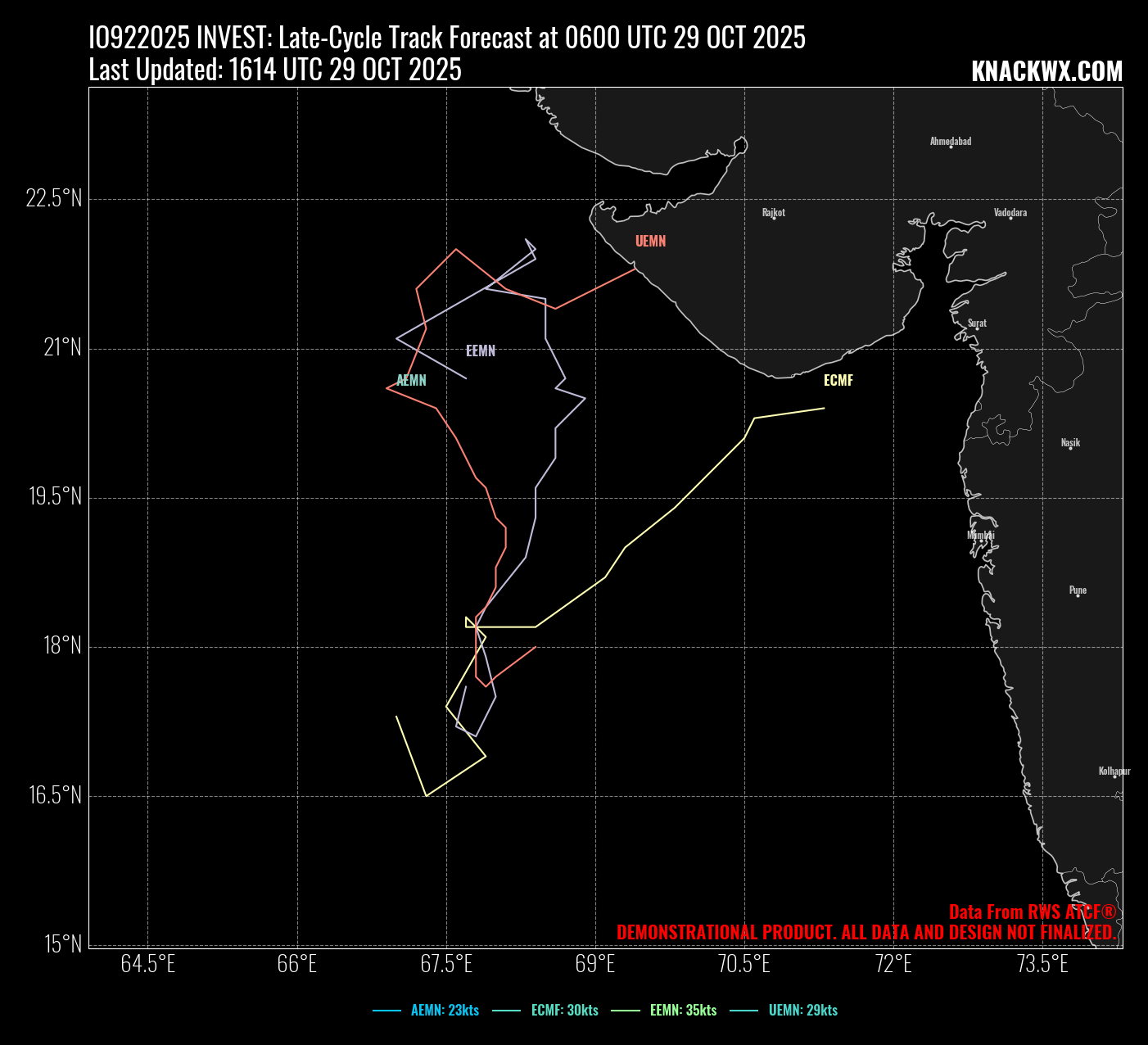The width and height of the screenshot is (1148, 1045).
Task: Click the KNACKWX.COM watermark link
Action: [1046, 72]
